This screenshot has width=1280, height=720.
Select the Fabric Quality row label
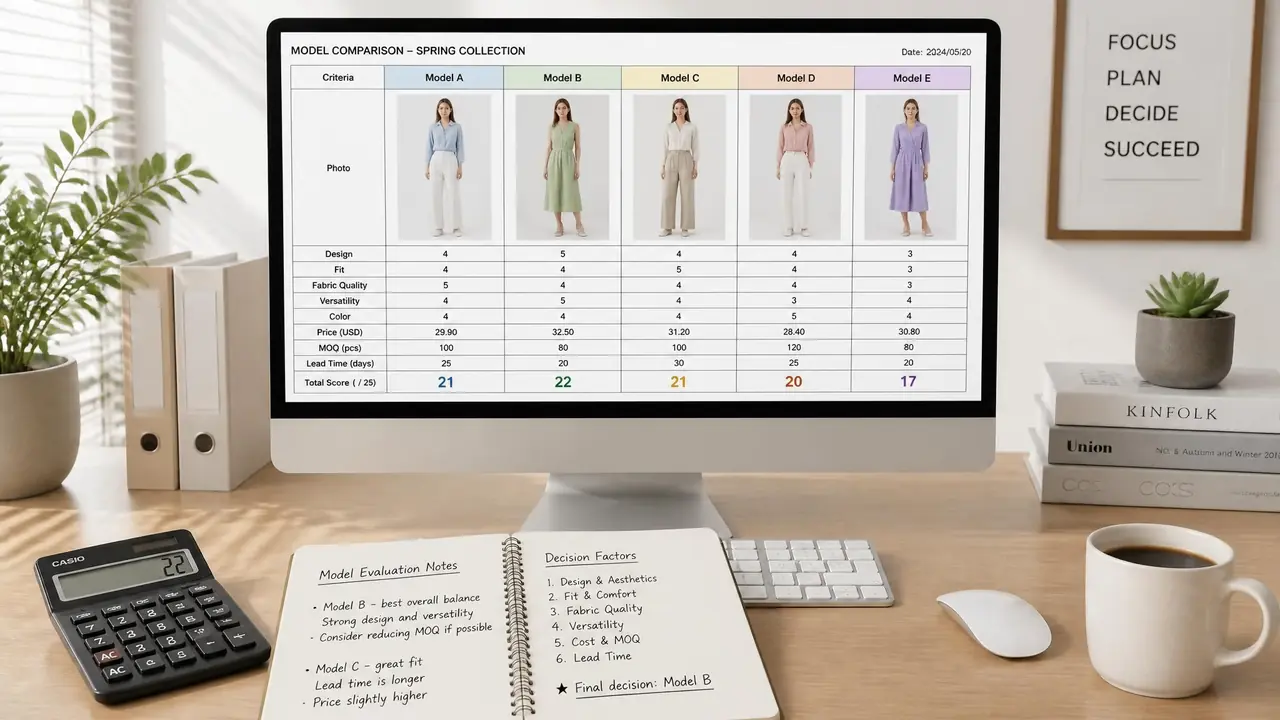(x=338, y=285)
